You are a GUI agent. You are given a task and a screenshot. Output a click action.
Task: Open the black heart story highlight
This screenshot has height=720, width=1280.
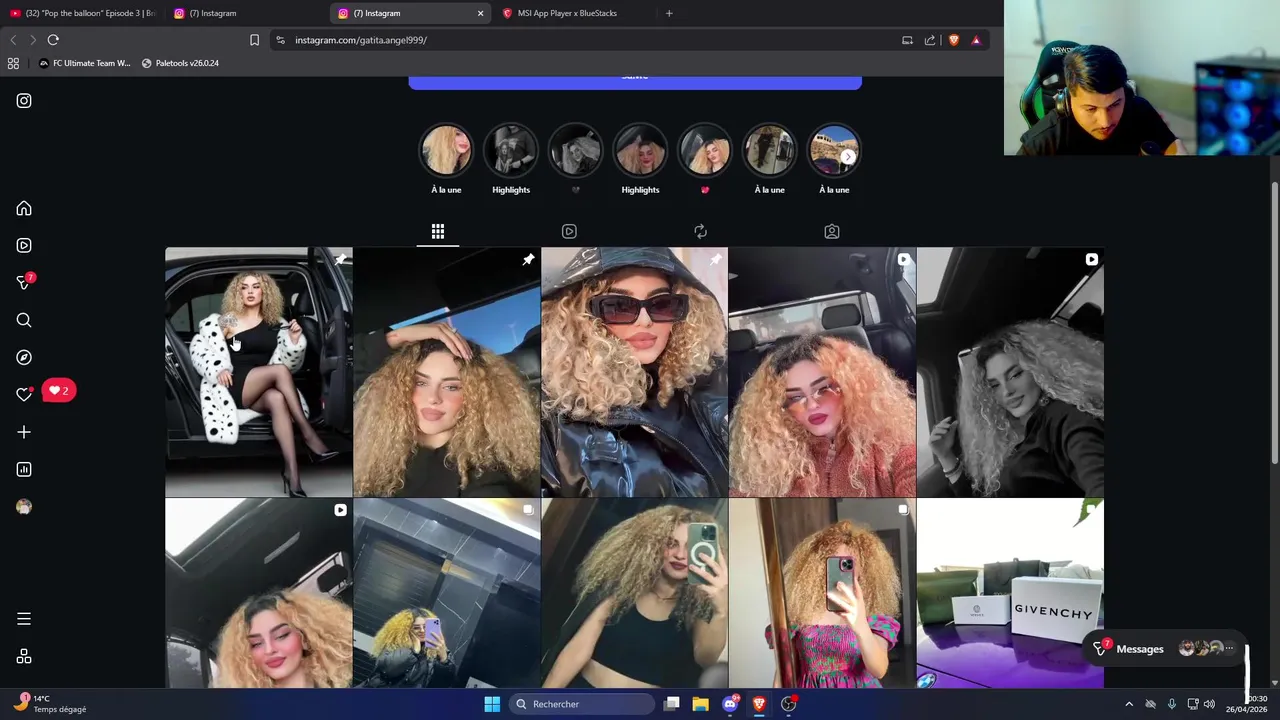[575, 151]
